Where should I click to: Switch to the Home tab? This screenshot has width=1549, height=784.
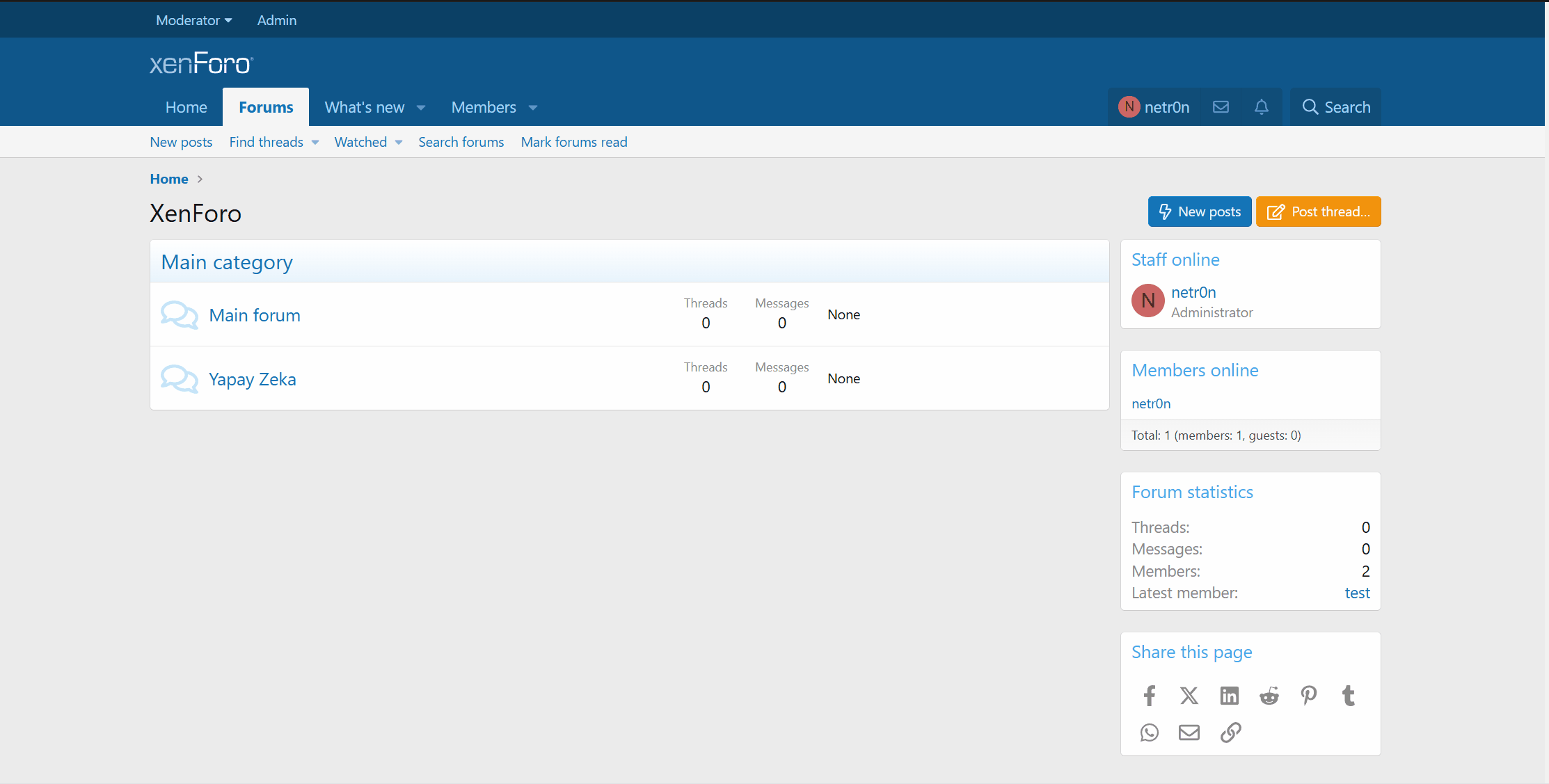point(186,107)
